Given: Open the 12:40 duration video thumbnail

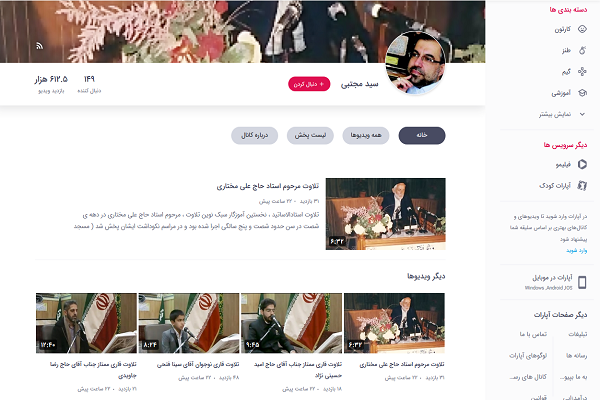Looking at the screenshot, I should pos(86,323).
